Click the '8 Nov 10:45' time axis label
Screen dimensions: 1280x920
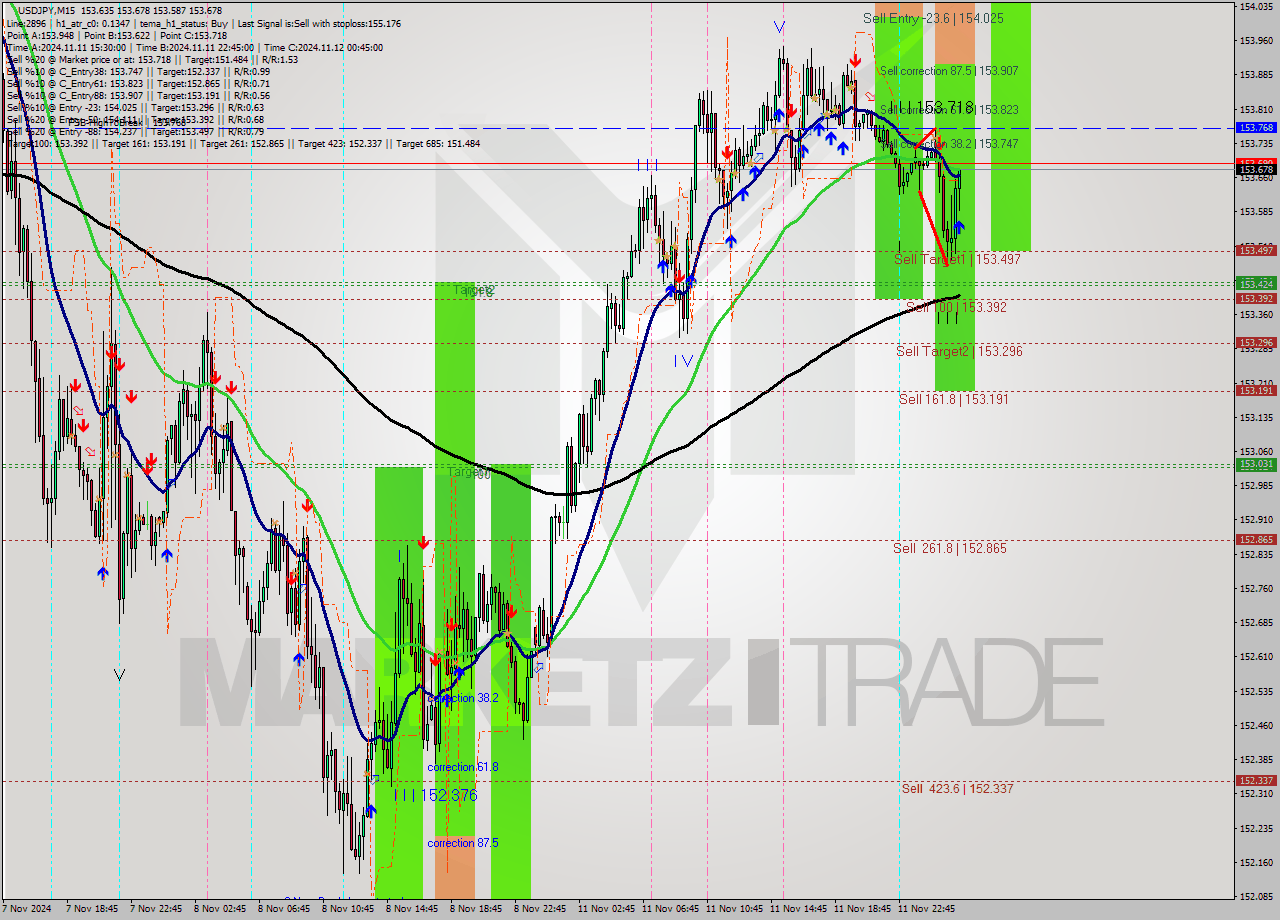tap(346, 909)
